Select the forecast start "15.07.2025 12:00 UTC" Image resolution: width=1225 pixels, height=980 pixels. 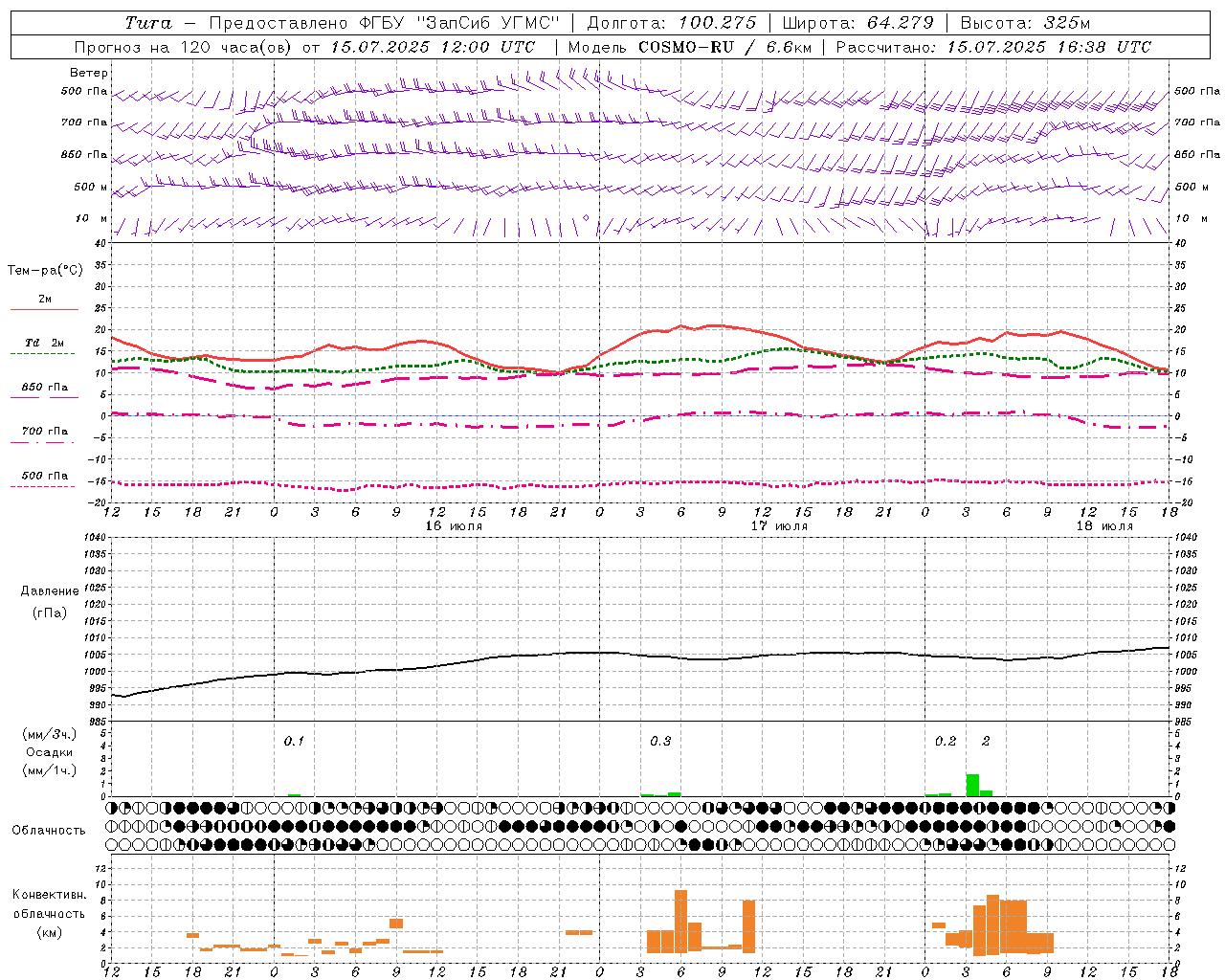(434, 47)
